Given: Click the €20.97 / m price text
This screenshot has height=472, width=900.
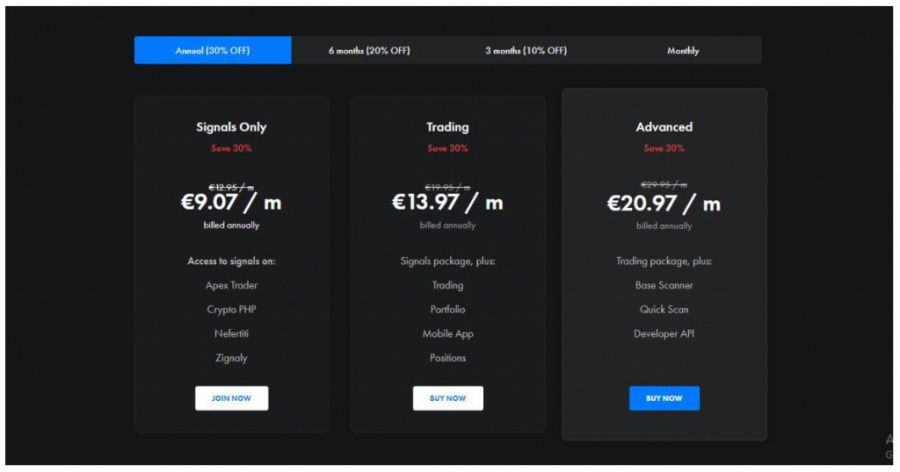Looking at the screenshot, I should pyautogui.click(x=664, y=203).
